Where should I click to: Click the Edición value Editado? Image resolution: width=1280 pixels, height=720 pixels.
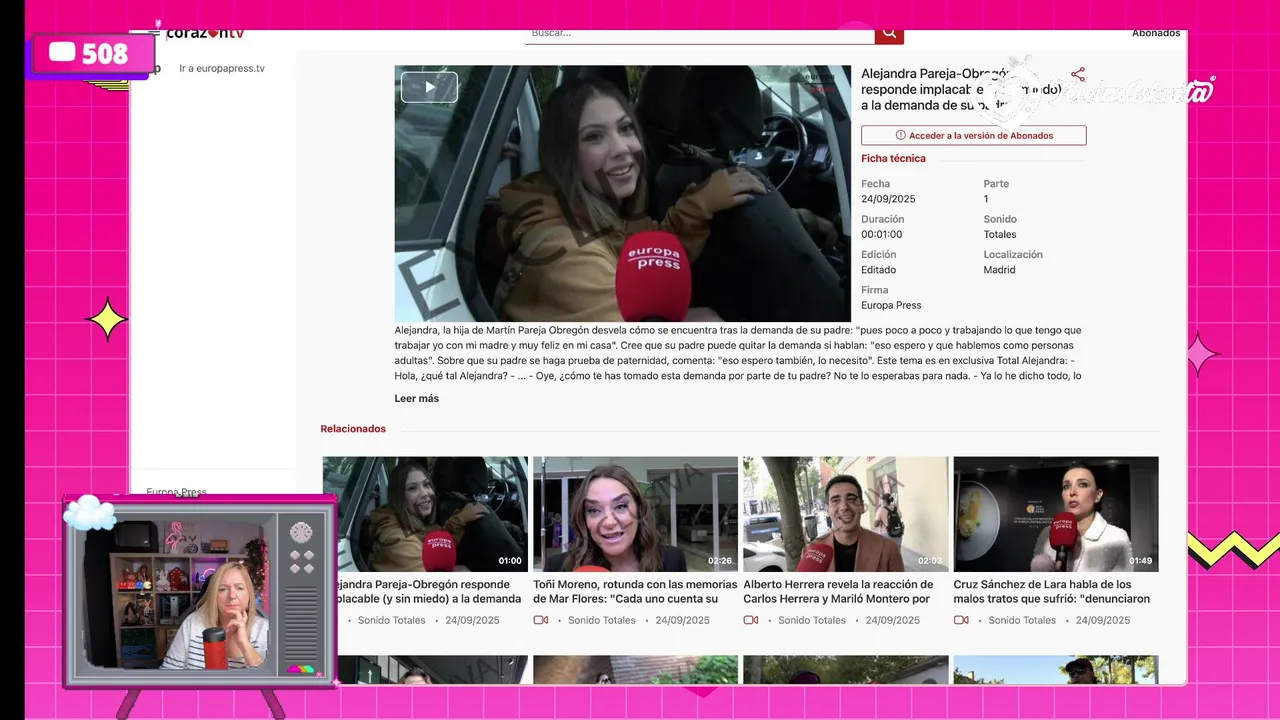click(x=878, y=270)
